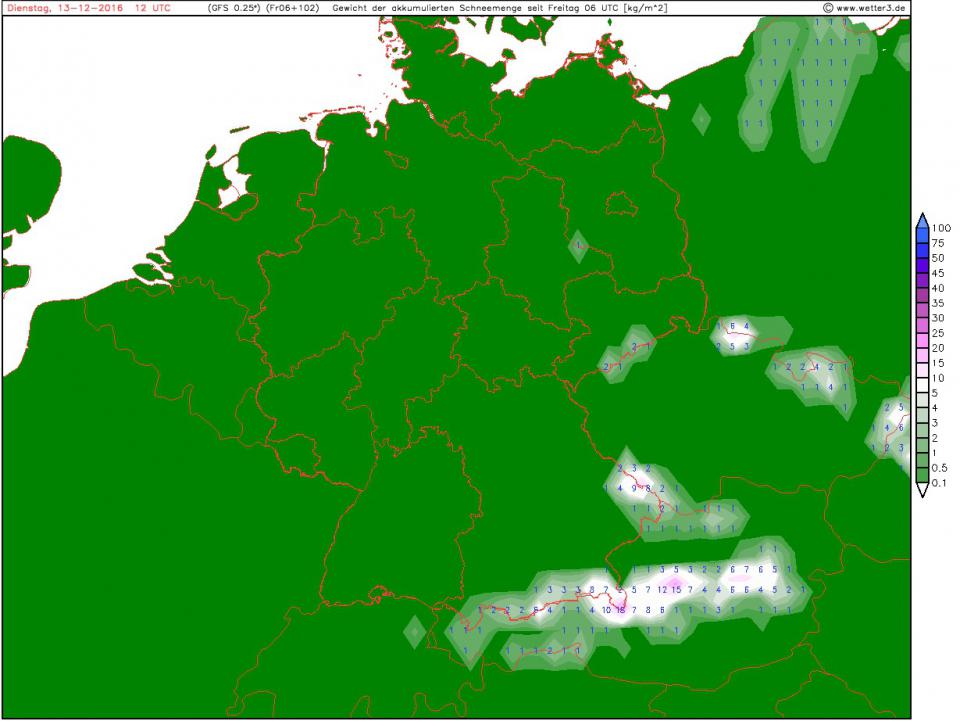Click the 12 UTC time label
Screen dimensions: 960x721
pos(151,7)
